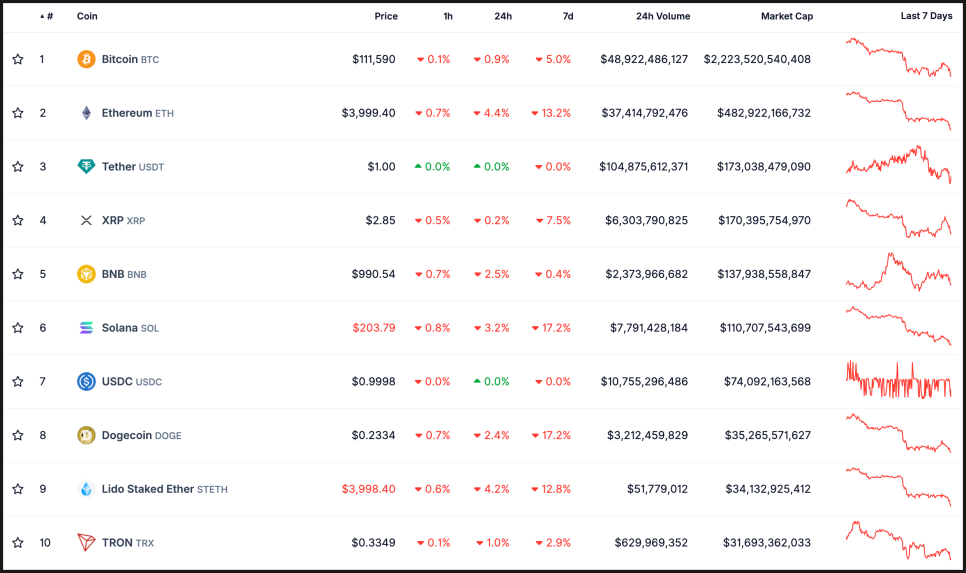Open the TRON TRX coin link
The width and height of the screenshot is (966, 573).
click(128, 542)
